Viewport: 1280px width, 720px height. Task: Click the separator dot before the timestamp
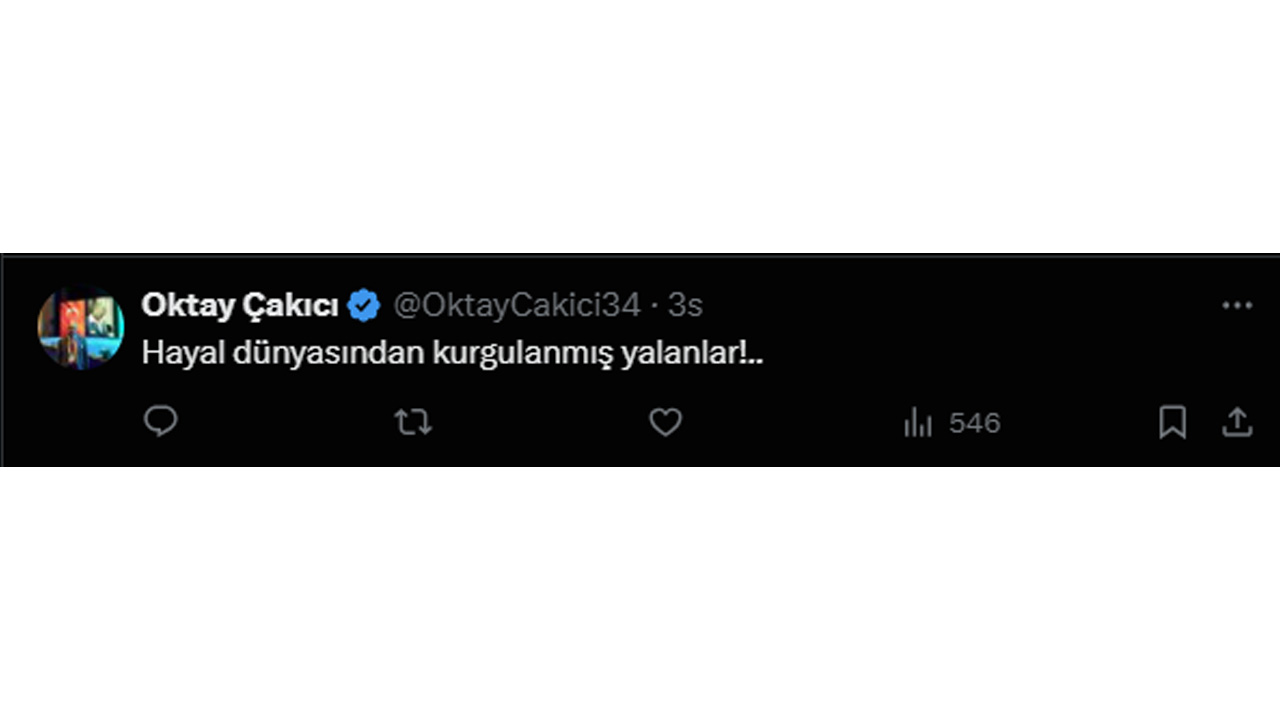coord(654,306)
